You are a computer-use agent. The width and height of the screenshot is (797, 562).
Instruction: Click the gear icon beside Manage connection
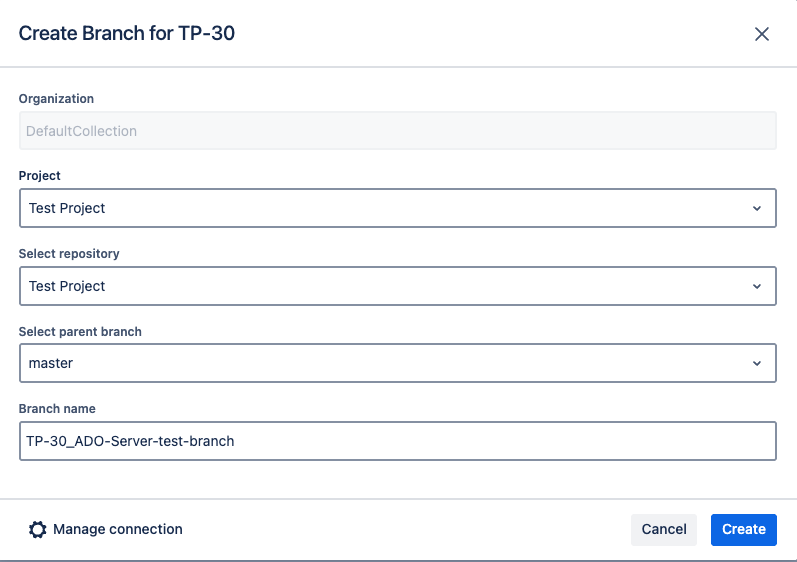[37, 530]
